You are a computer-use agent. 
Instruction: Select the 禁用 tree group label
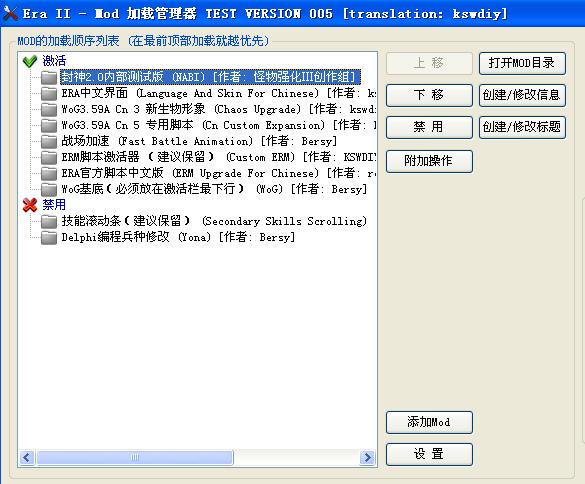pyautogui.click(x=54, y=204)
